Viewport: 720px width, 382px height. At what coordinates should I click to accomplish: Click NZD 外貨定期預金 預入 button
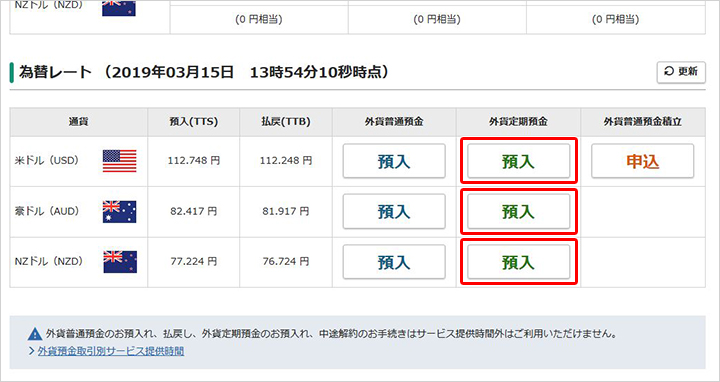click(x=518, y=262)
